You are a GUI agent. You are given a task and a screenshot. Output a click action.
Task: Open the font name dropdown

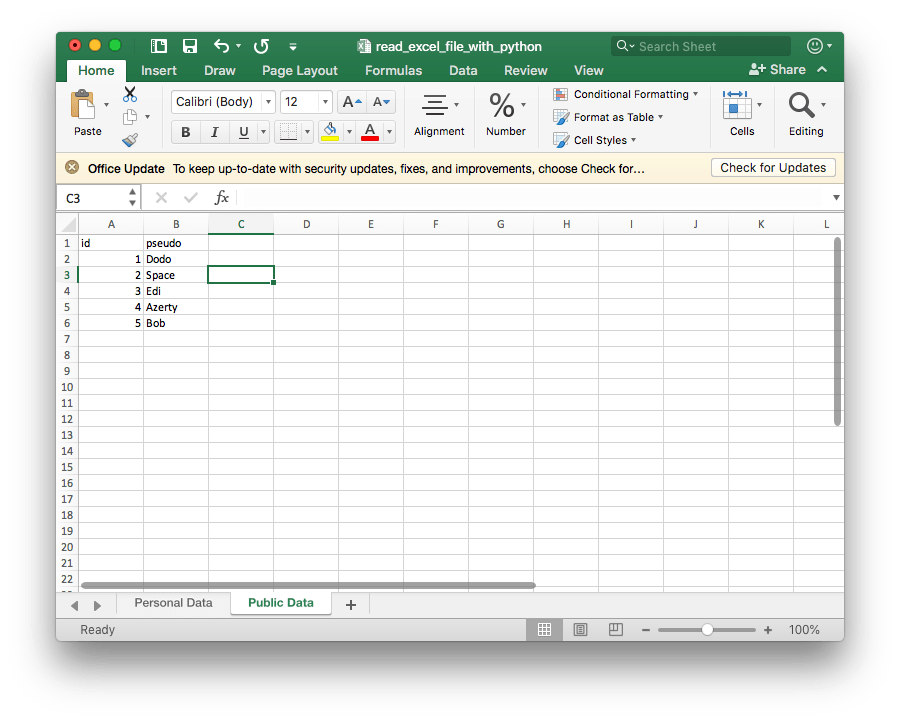click(268, 101)
